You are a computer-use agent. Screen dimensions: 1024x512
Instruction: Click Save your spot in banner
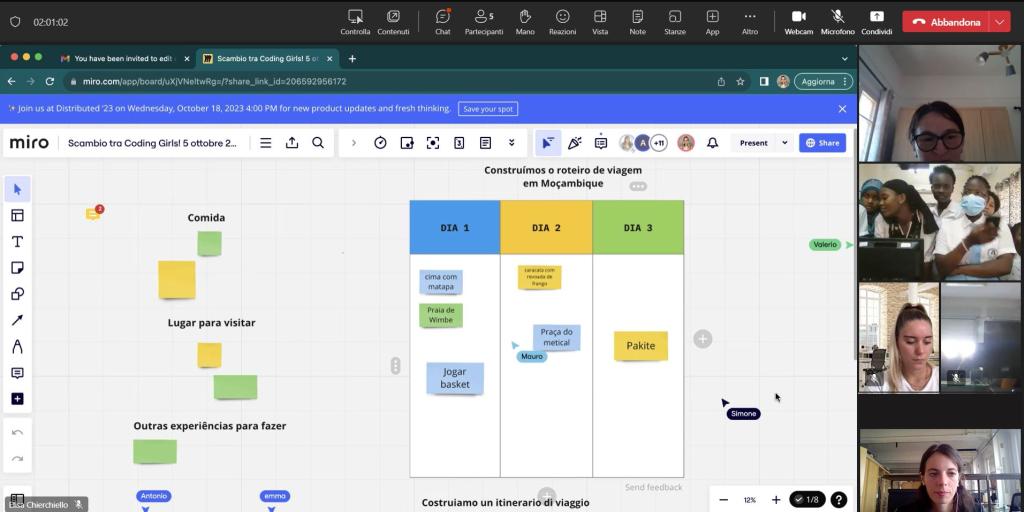point(488,109)
